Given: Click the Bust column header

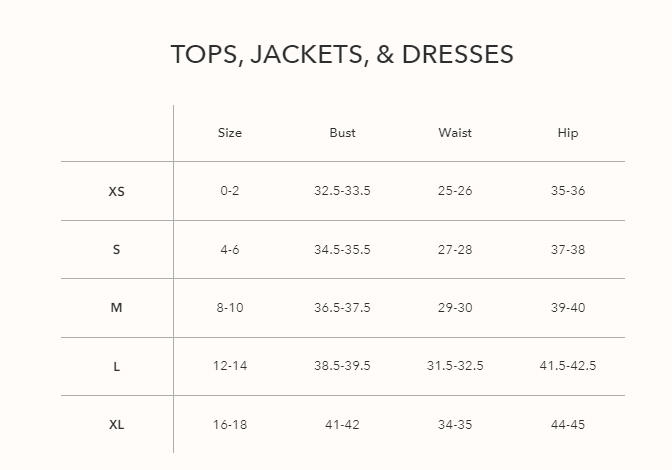Looking at the screenshot, I should 342,133.
